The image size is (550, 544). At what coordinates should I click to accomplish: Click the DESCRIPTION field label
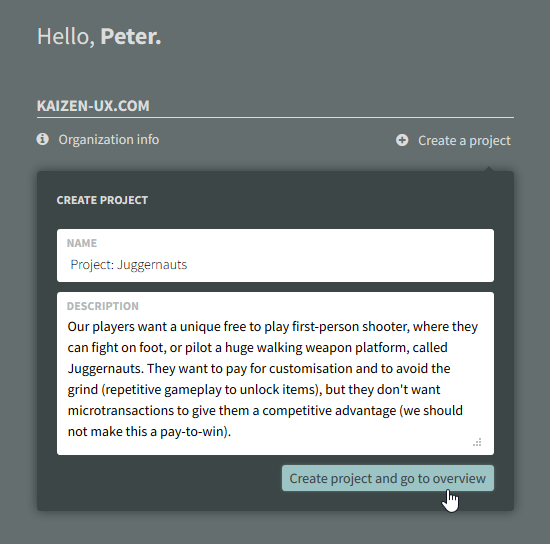click(103, 306)
